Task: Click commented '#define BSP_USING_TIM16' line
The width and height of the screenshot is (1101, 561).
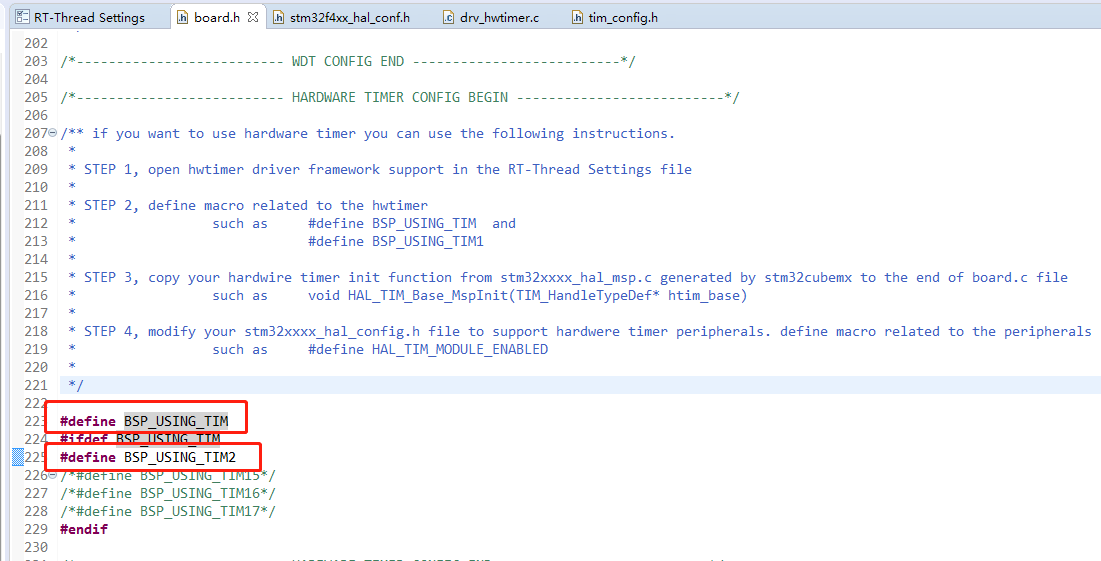Action: pos(168,494)
